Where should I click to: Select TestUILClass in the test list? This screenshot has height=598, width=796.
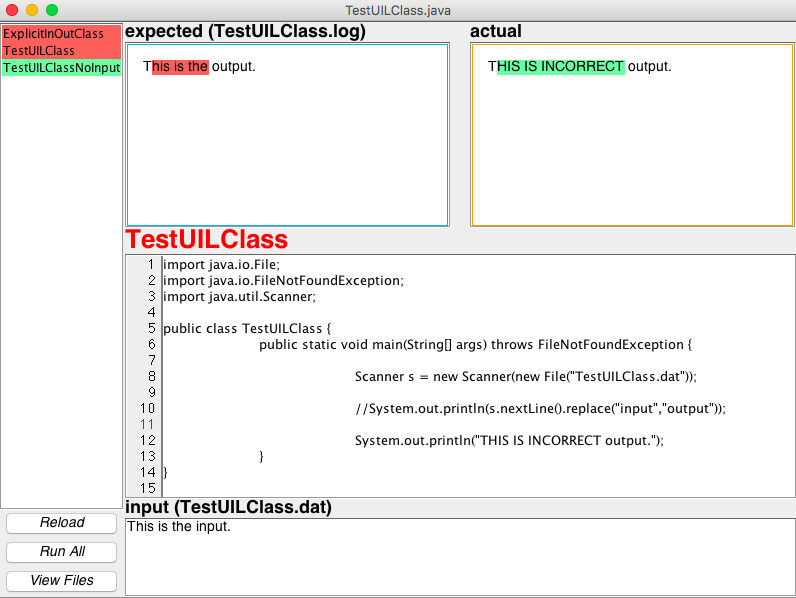tap(61, 51)
